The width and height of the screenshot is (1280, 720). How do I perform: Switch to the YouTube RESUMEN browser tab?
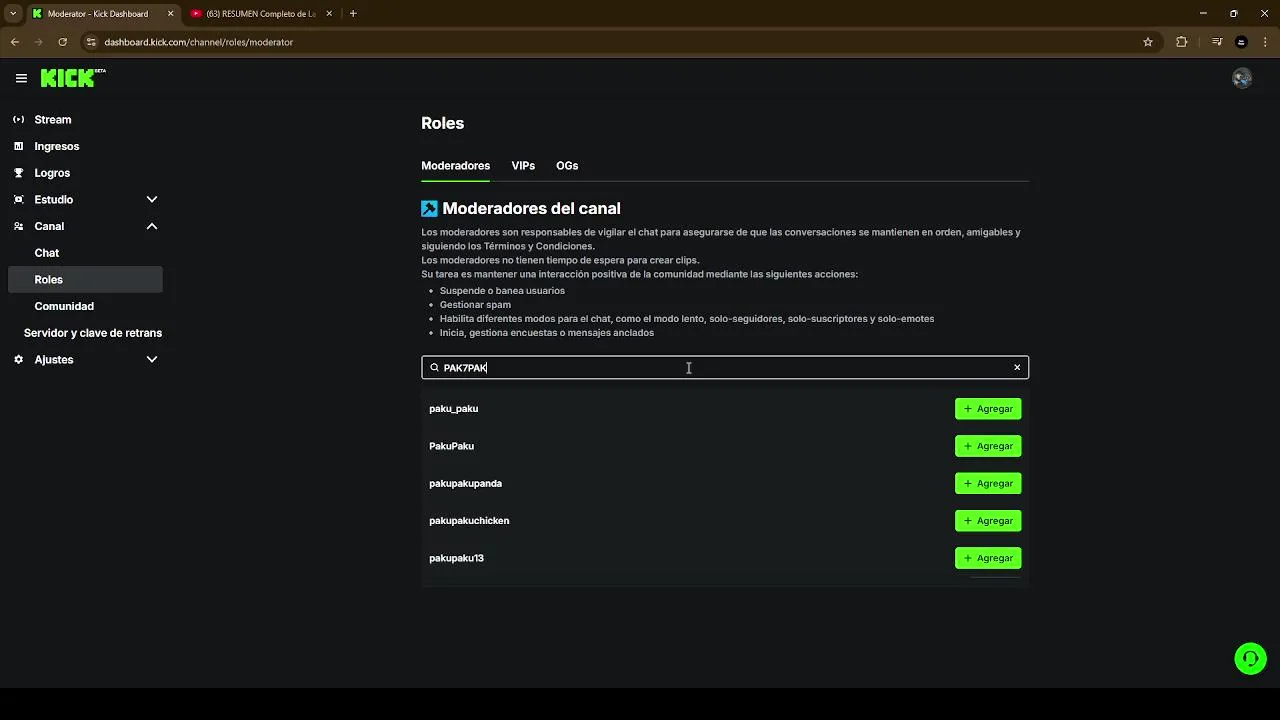260,14
